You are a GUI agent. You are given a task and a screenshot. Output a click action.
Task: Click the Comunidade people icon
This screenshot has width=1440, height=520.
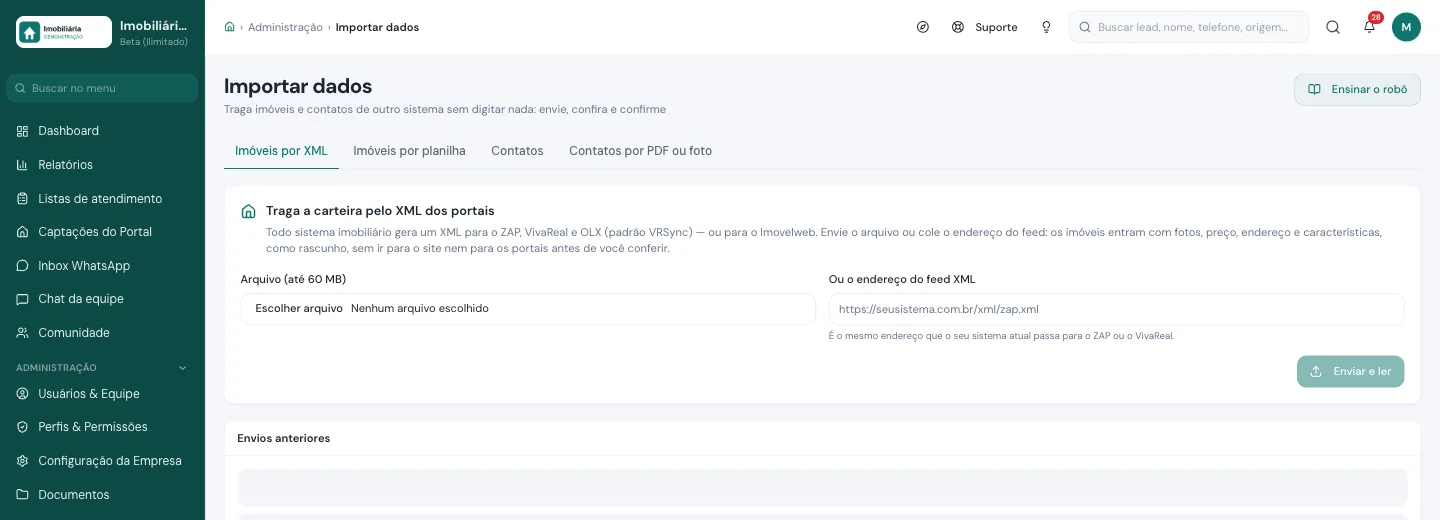tap(22, 333)
